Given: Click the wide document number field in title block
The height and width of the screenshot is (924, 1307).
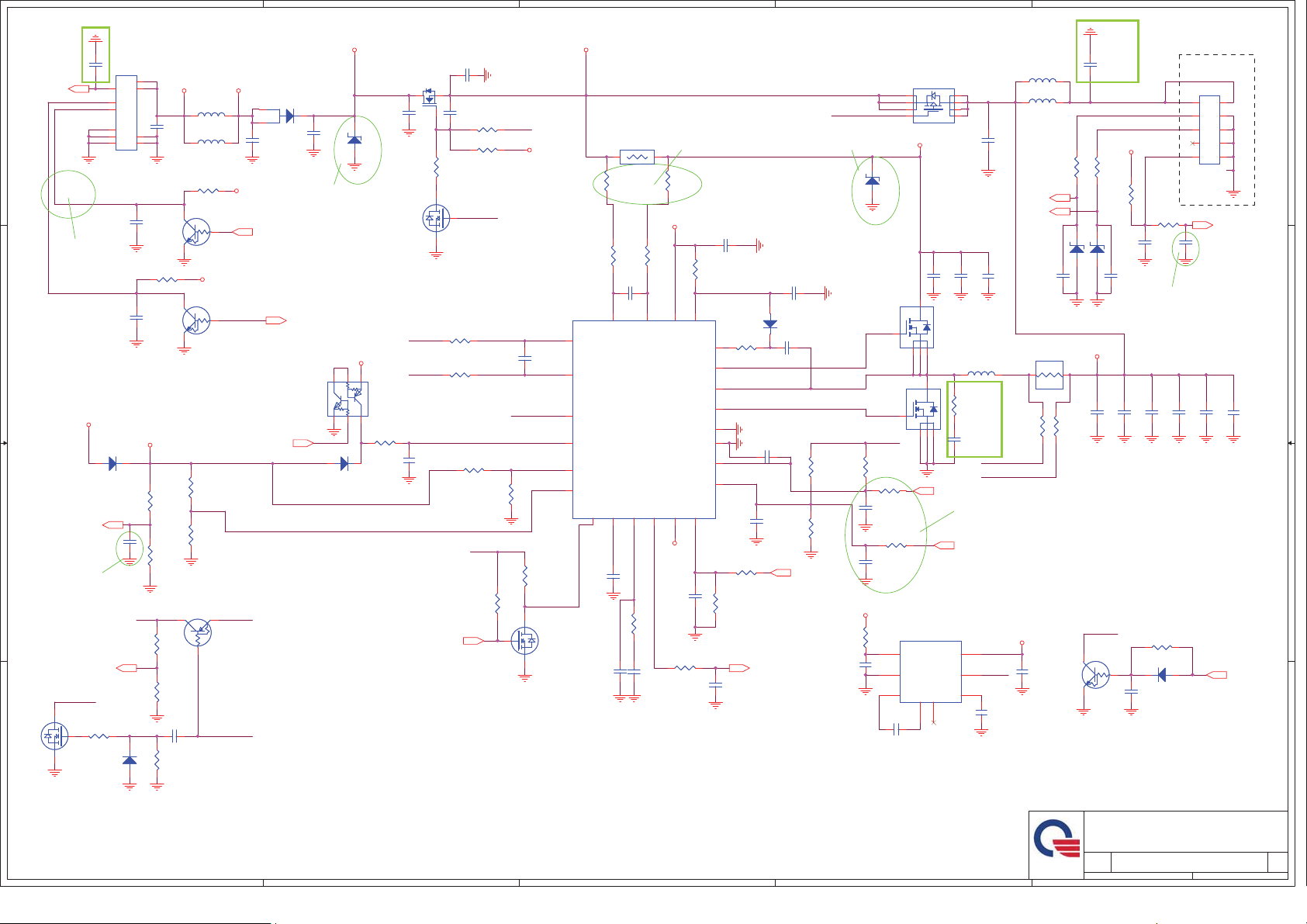Looking at the screenshot, I should pos(1189,862).
